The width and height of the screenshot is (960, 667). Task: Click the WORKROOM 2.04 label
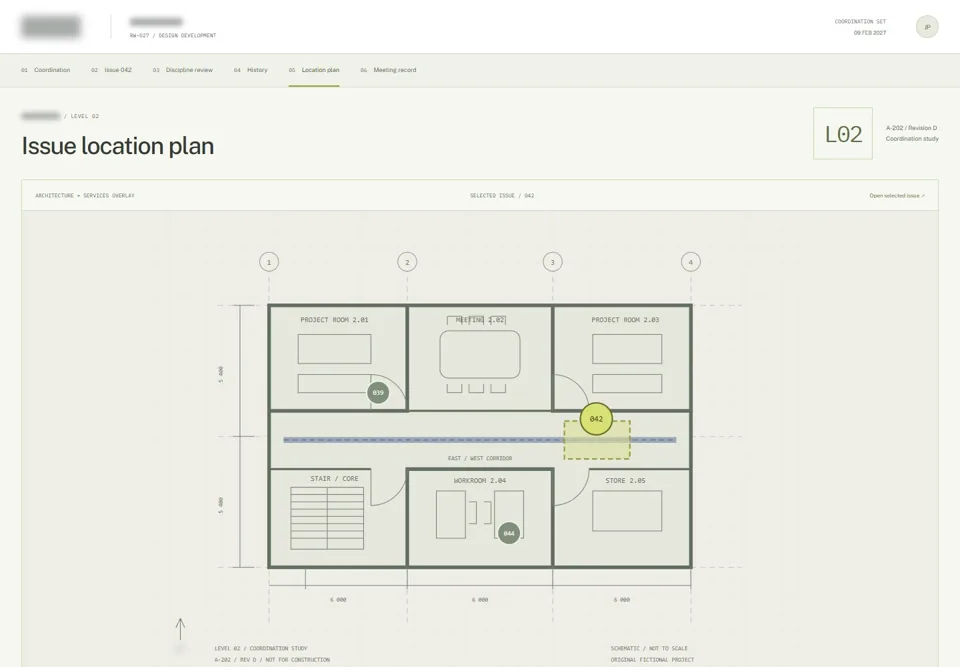coord(480,481)
